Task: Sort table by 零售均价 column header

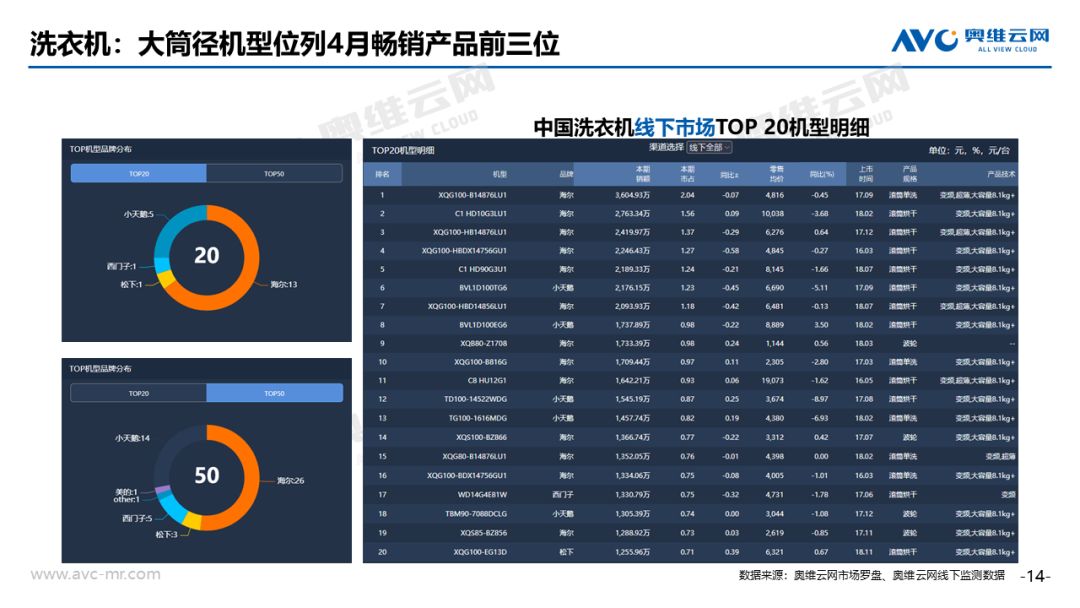Action: (775, 174)
